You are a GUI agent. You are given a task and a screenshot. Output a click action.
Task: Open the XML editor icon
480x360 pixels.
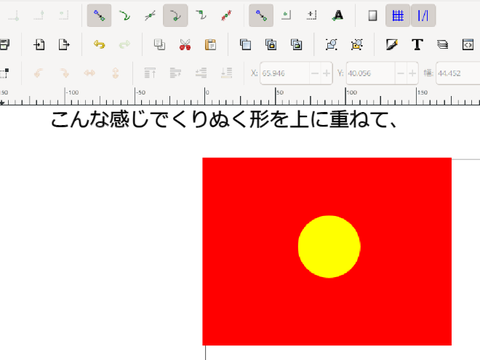[468, 44]
